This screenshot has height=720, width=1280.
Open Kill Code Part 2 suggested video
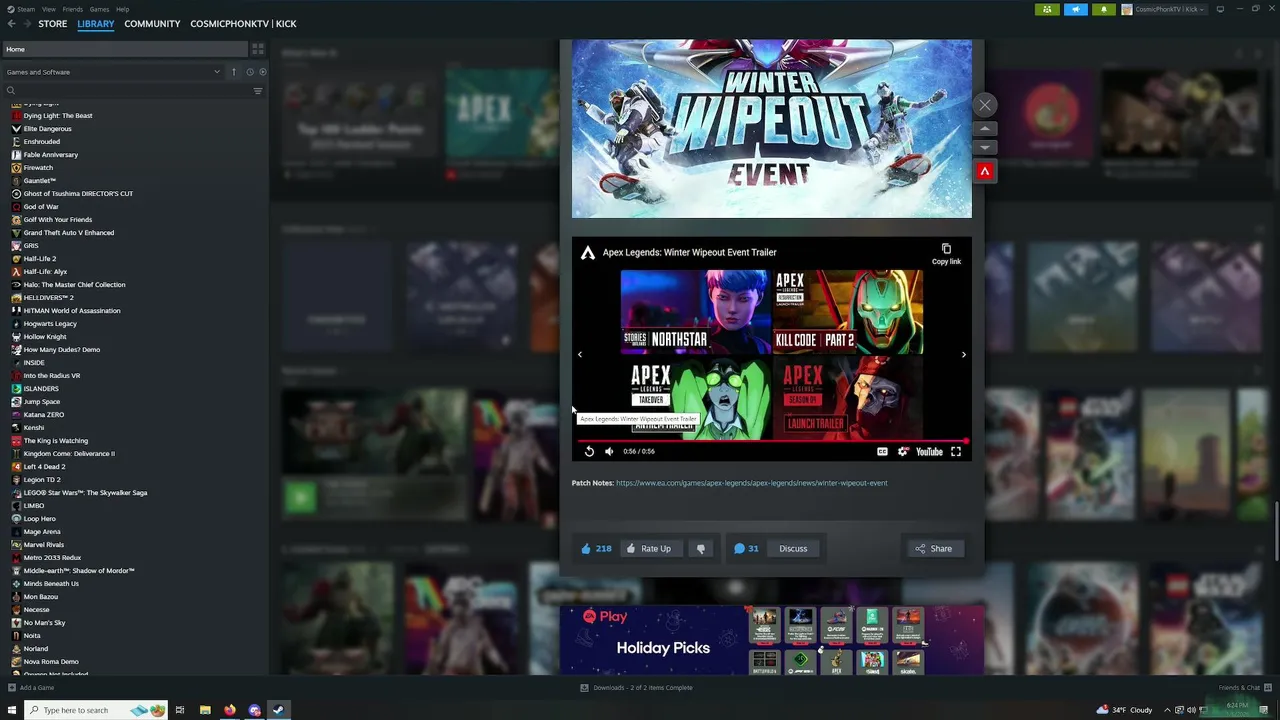coord(848,311)
